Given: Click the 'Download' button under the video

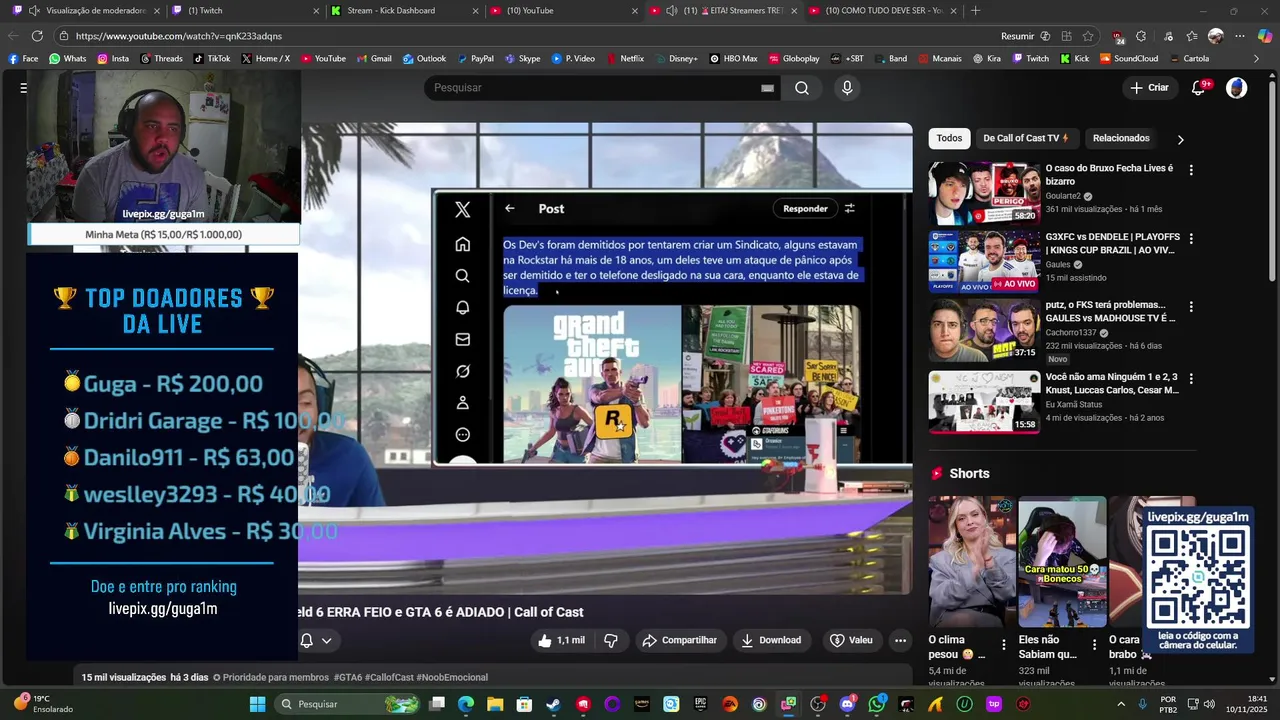Looking at the screenshot, I should (x=771, y=640).
